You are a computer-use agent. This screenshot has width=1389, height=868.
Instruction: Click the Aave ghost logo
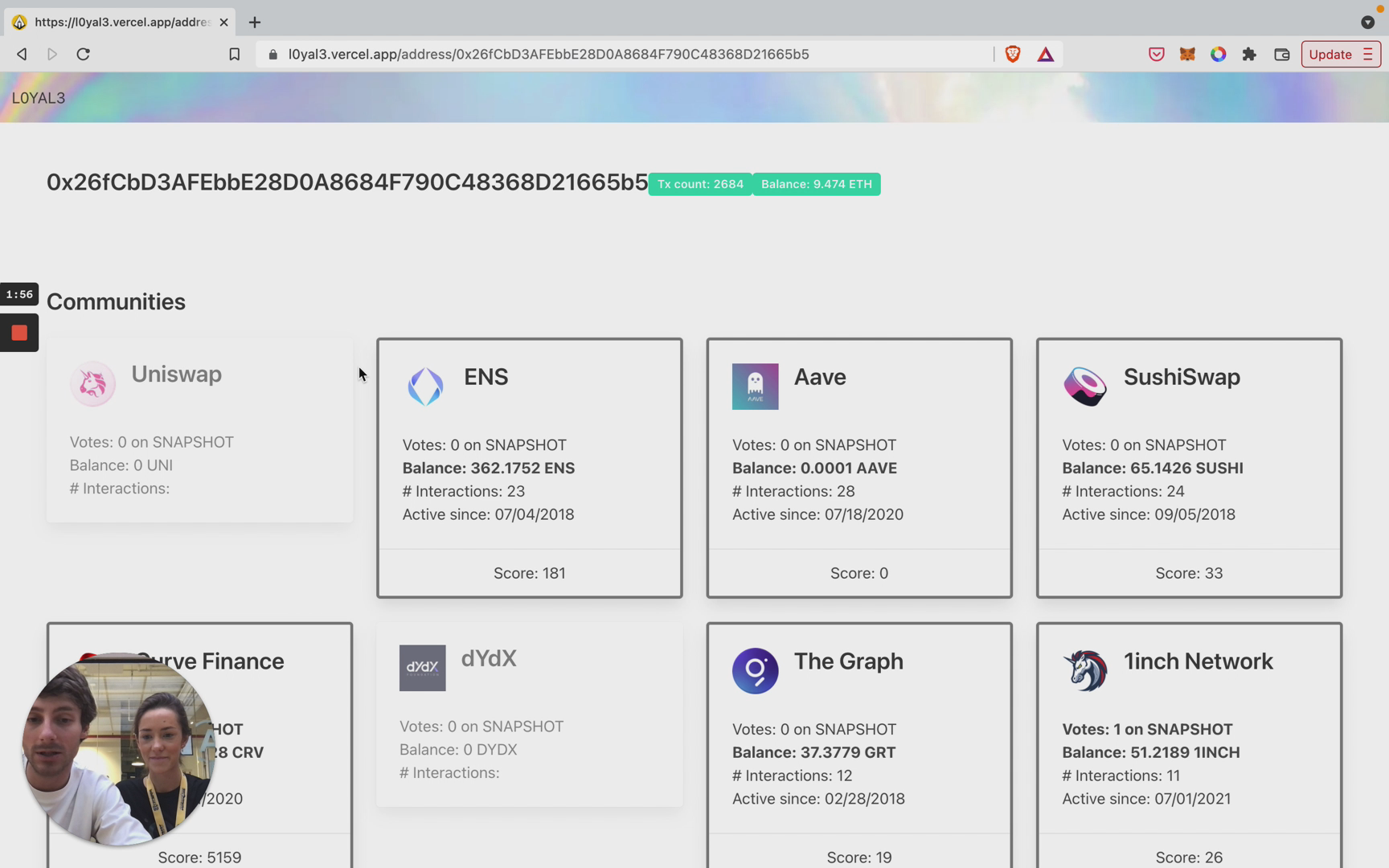755,387
